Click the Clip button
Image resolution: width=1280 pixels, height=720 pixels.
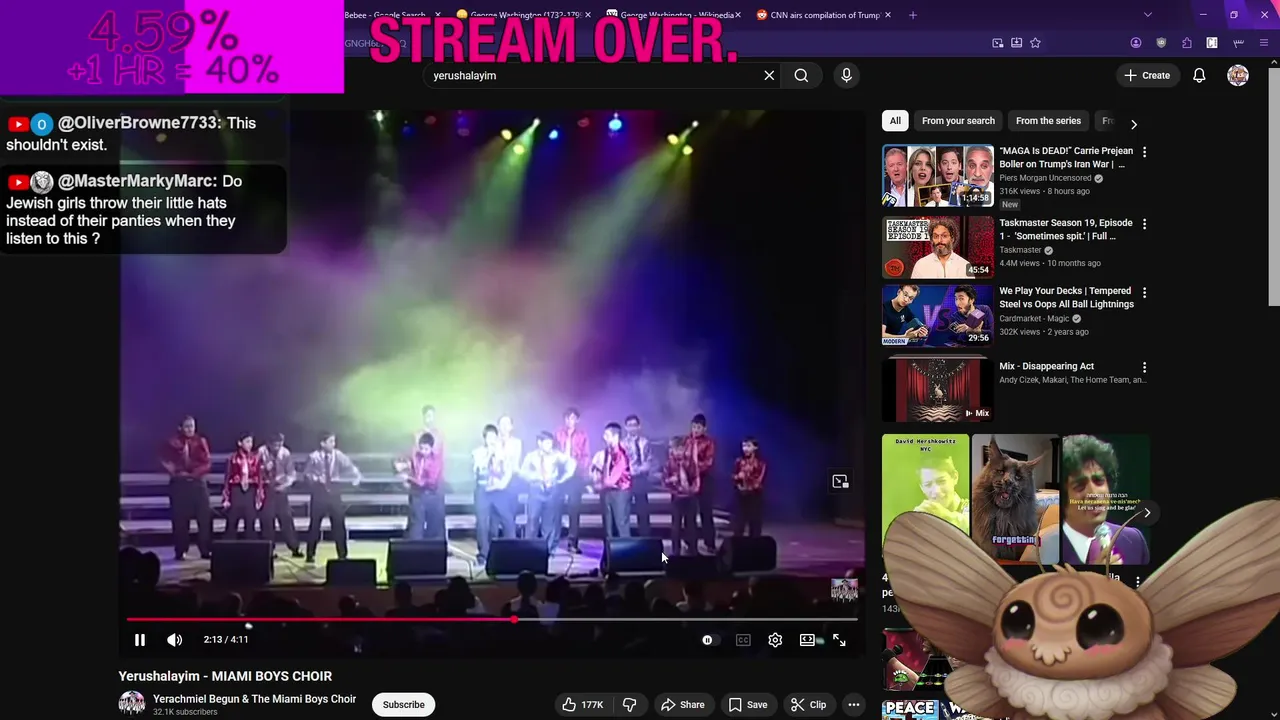tap(808, 705)
